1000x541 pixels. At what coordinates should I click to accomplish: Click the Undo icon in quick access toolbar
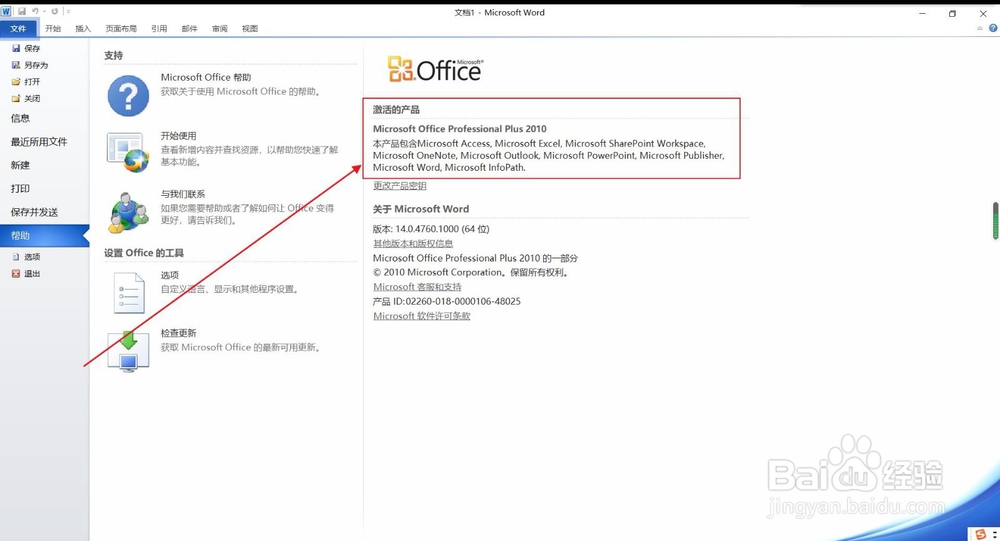point(35,11)
